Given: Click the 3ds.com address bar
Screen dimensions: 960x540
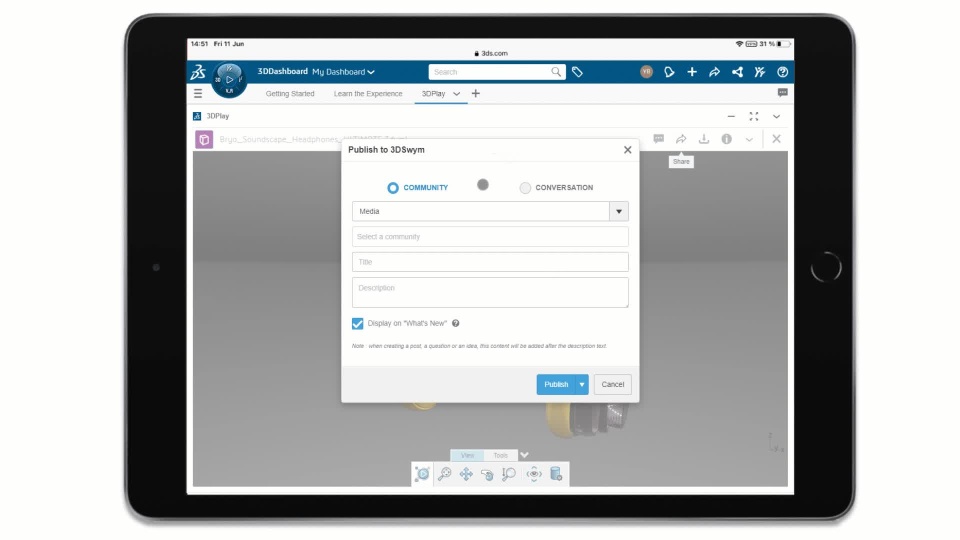Looking at the screenshot, I should point(490,53).
